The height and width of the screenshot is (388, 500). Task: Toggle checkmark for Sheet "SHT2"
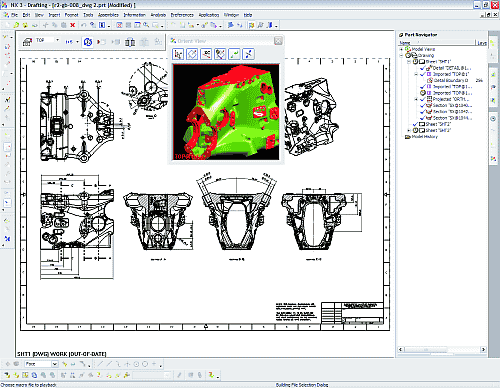coord(415,124)
